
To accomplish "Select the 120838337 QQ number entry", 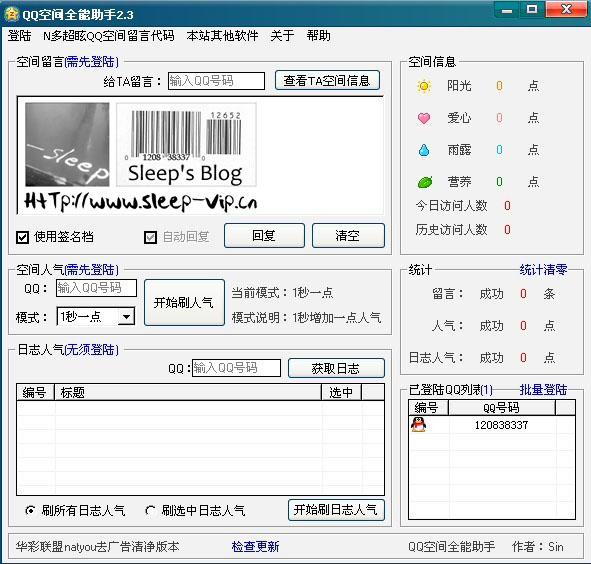I will [501, 425].
